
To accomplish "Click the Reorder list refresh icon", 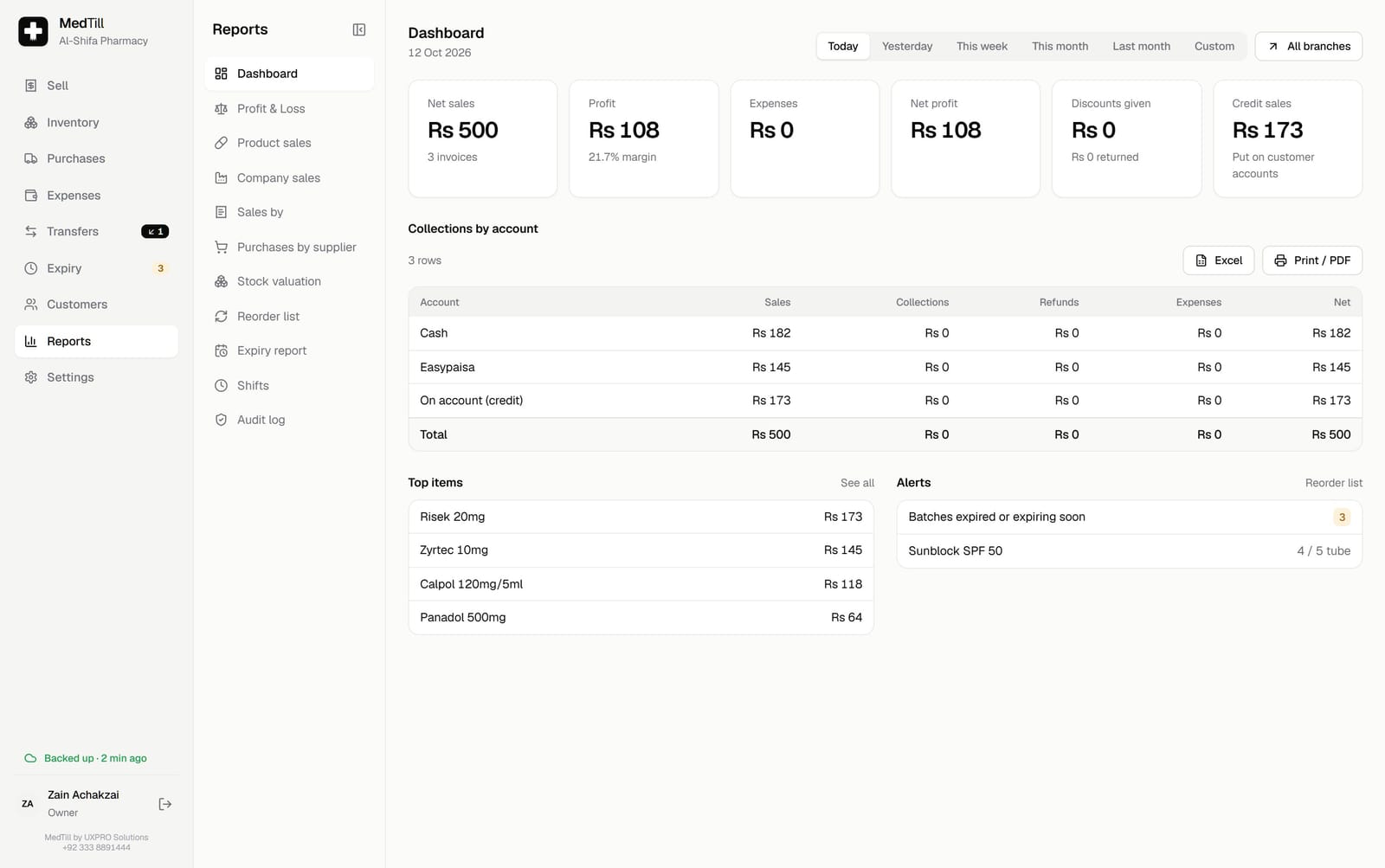I will 221,316.
